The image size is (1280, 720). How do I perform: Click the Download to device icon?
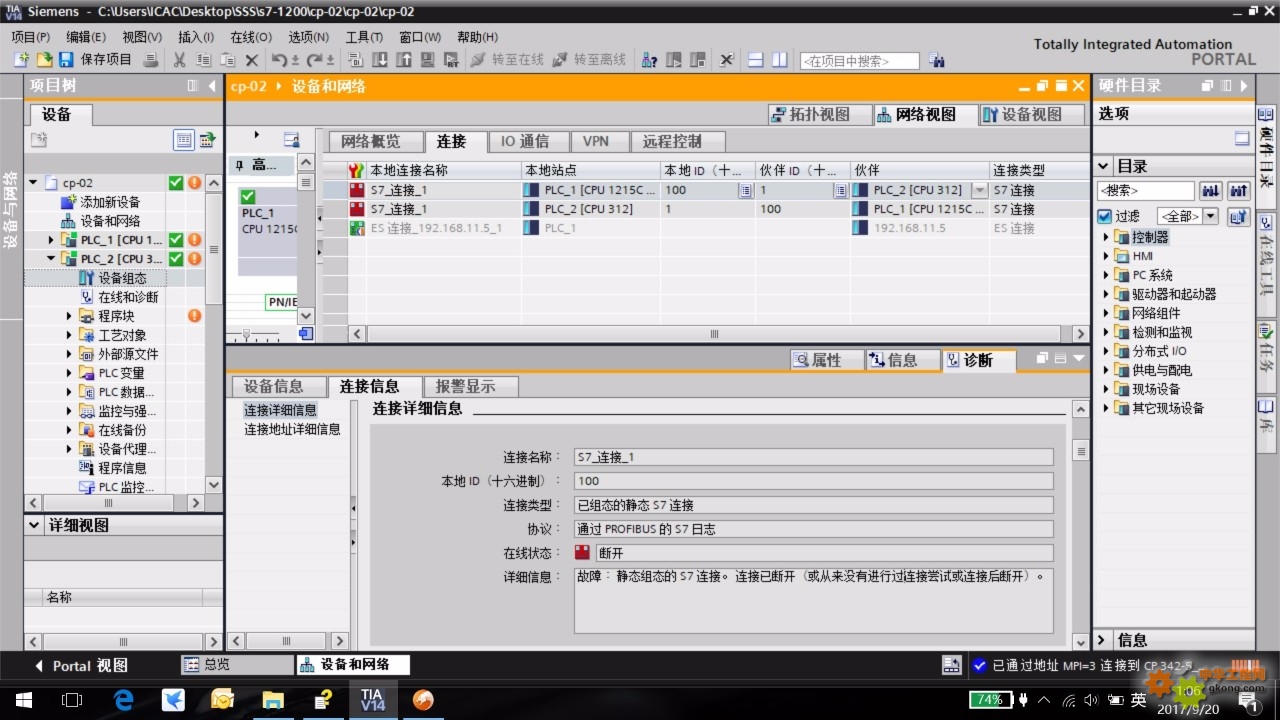[381, 60]
